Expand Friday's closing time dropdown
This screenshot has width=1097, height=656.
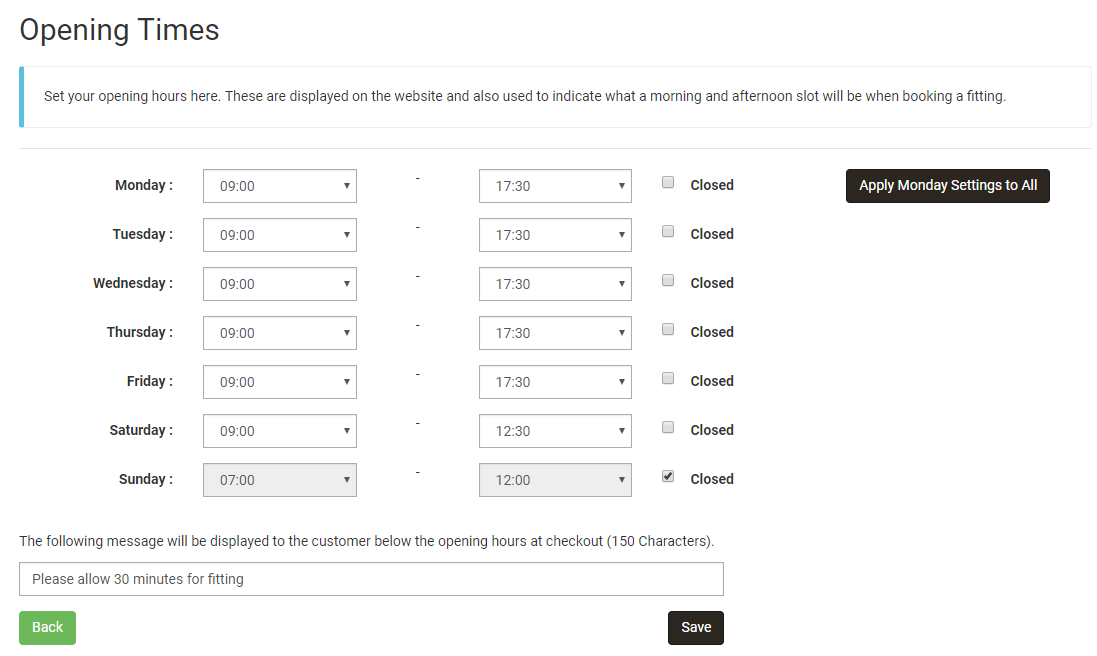pos(555,382)
